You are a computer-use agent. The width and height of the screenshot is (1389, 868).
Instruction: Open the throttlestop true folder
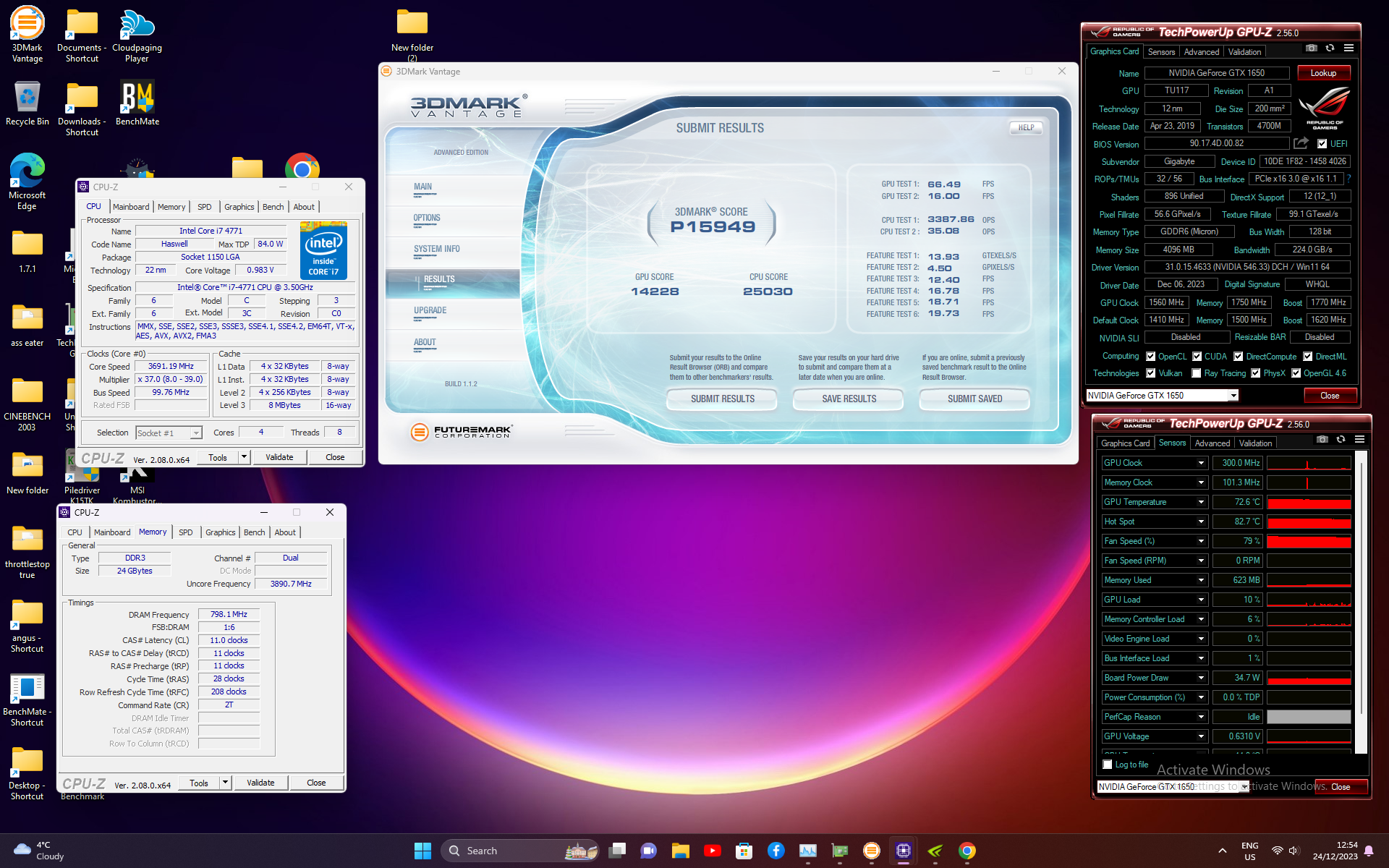point(27,552)
